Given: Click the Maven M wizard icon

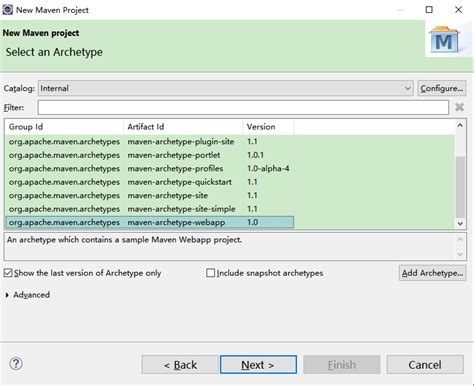Looking at the screenshot, I should 444,40.
